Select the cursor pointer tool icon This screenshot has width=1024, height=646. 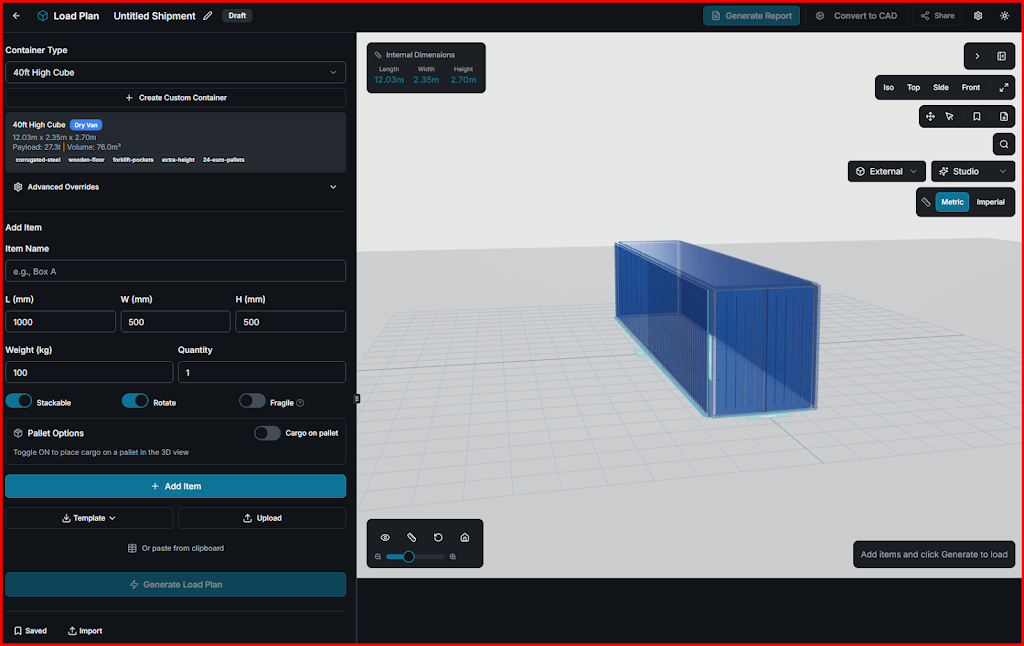pyautogui.click(x=949, y=116)
